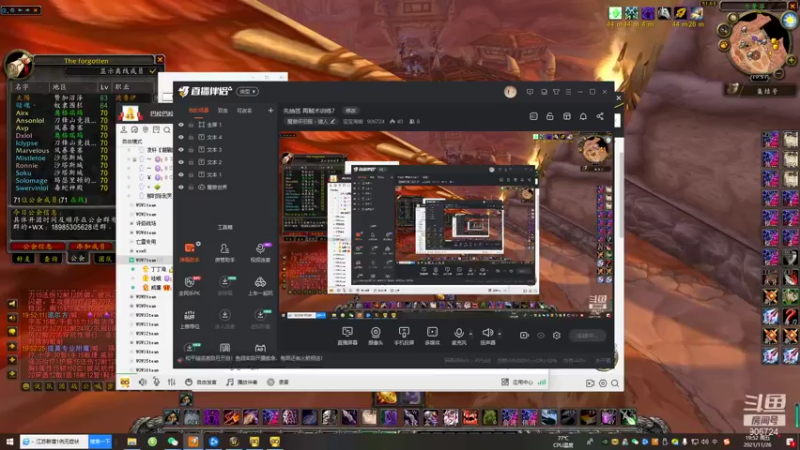Add a new scene with plus icon

click(270, 110)
